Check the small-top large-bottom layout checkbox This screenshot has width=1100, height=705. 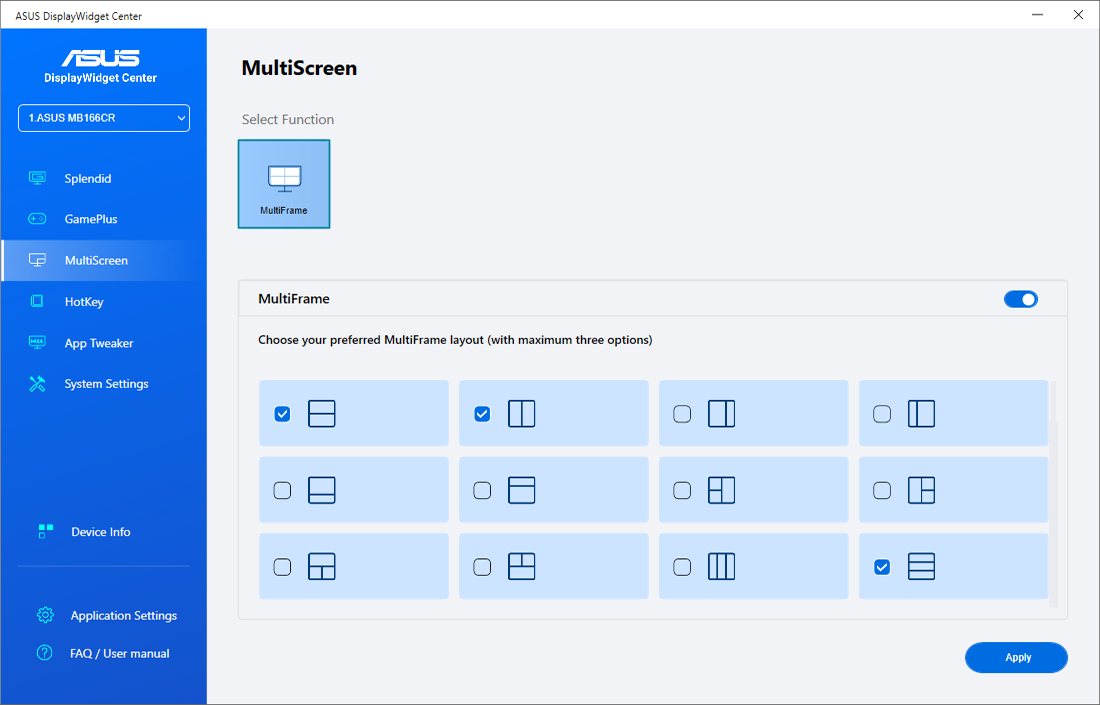coord(482,490)
